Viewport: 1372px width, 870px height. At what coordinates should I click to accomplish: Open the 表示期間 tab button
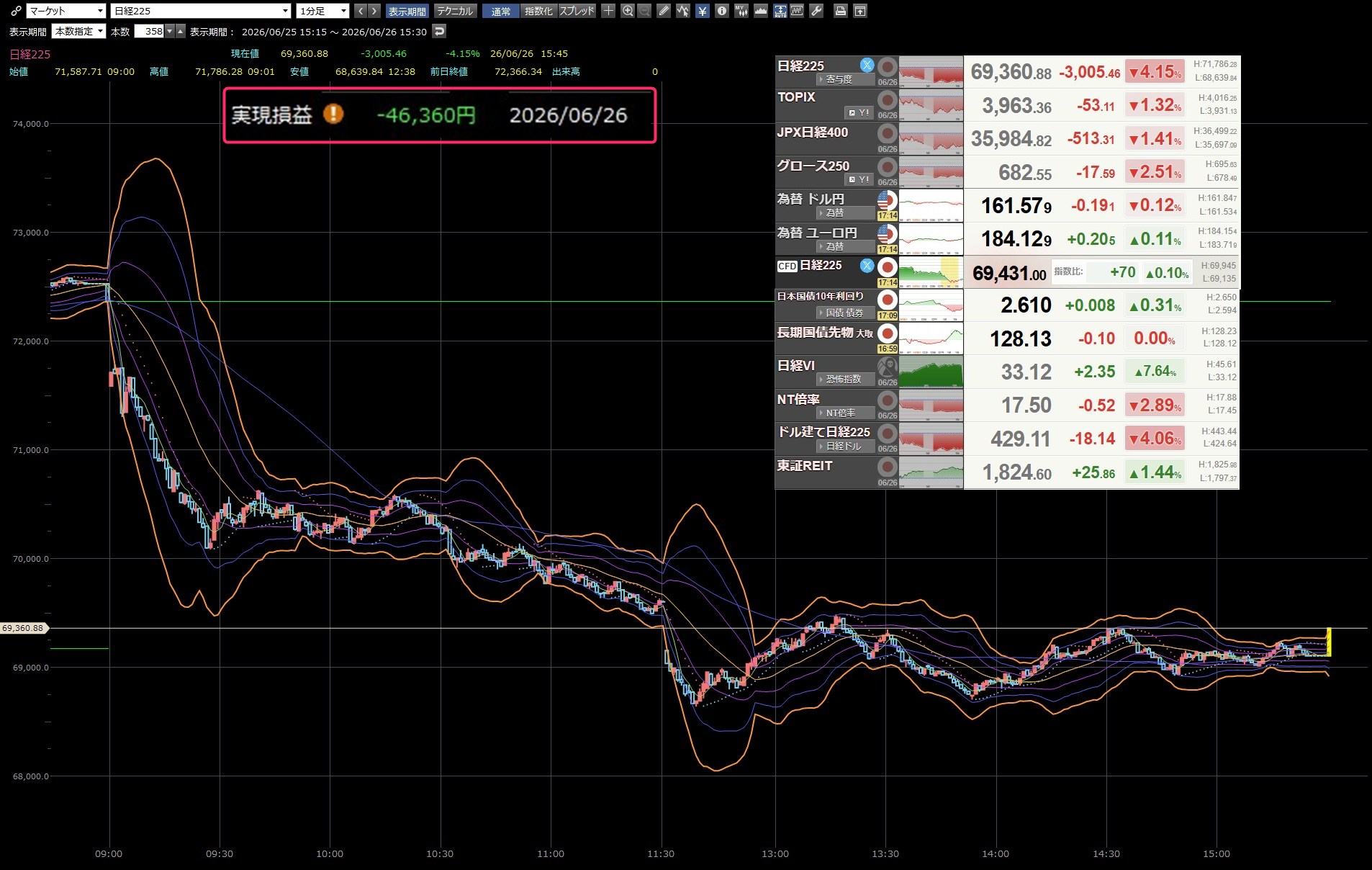[407, 11]
